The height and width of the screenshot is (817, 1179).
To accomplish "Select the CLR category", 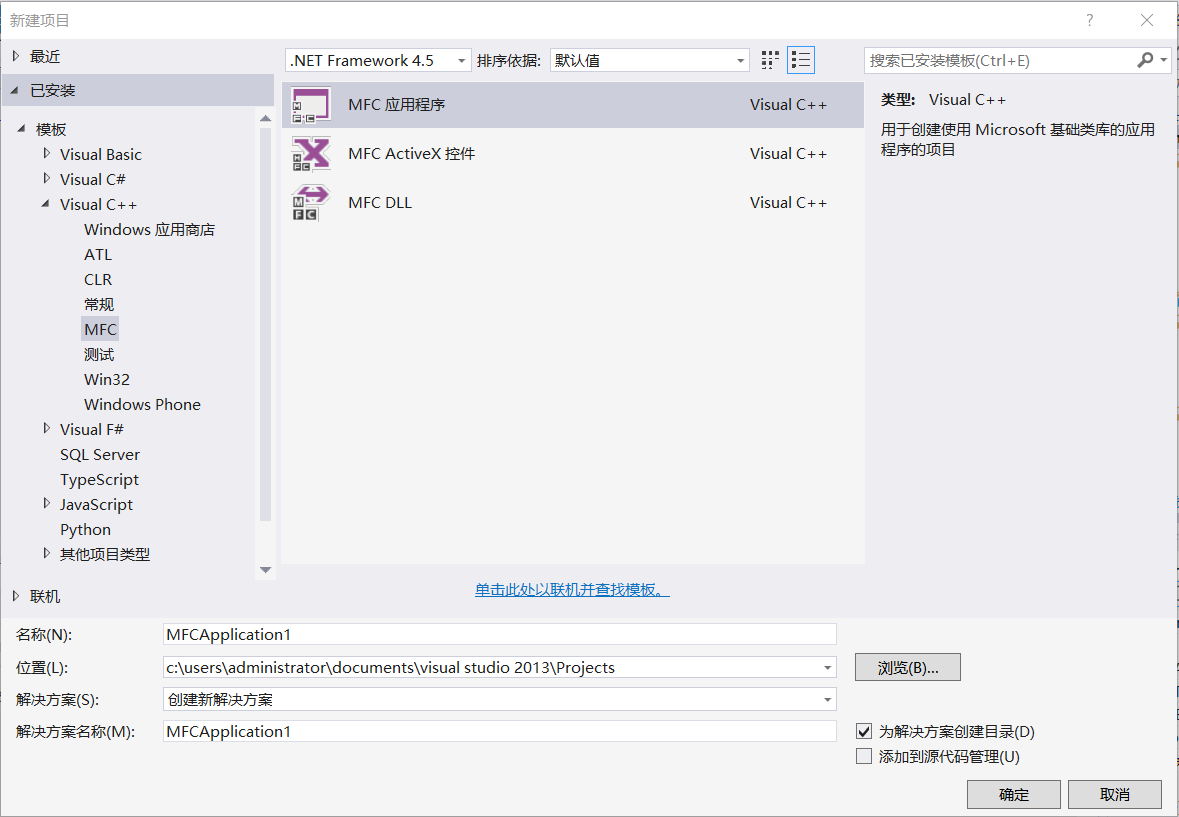I will (98, 280).
